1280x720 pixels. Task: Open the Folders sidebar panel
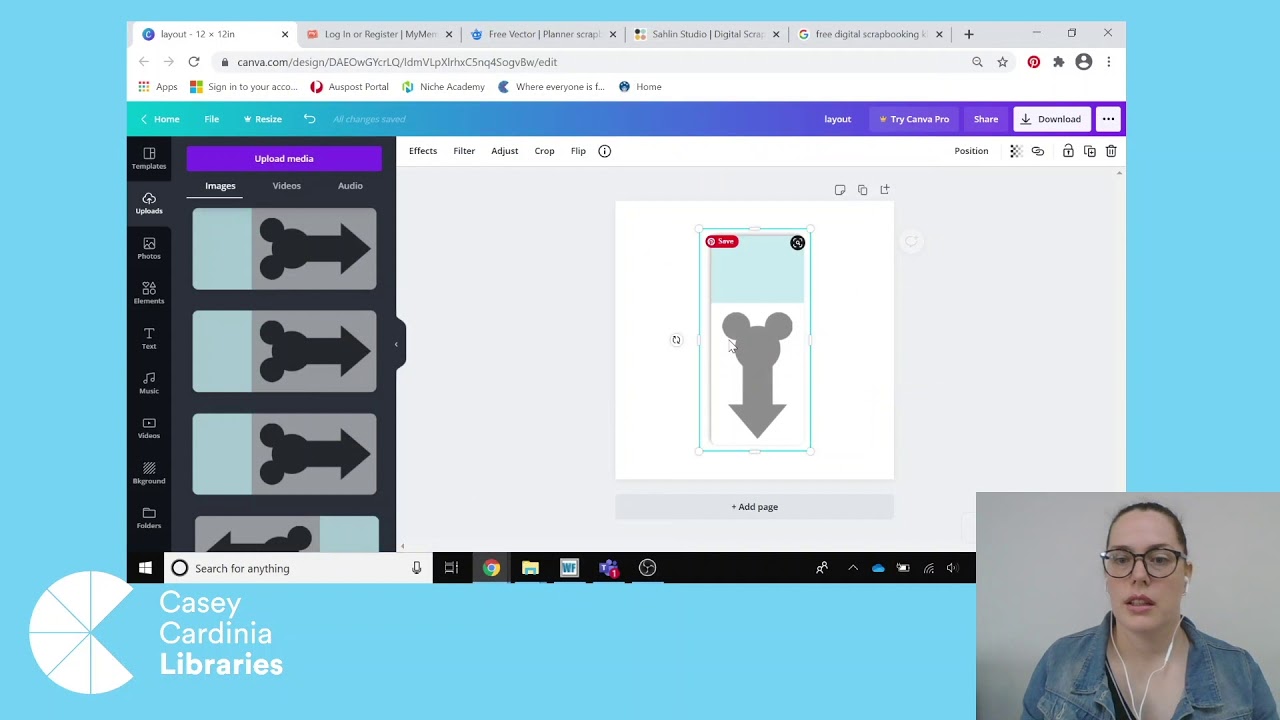[149, 518]
